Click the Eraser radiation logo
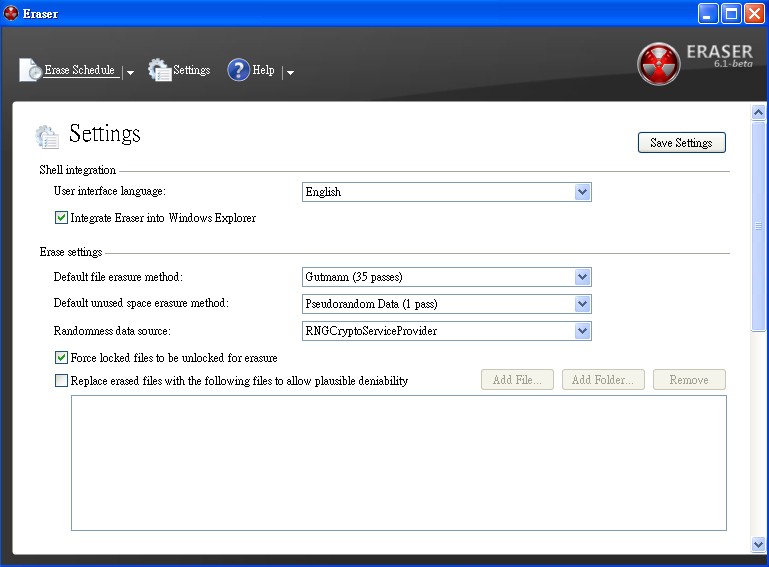Image resolution: width=769 pixels, height=567 pixels. coord(659,64)
